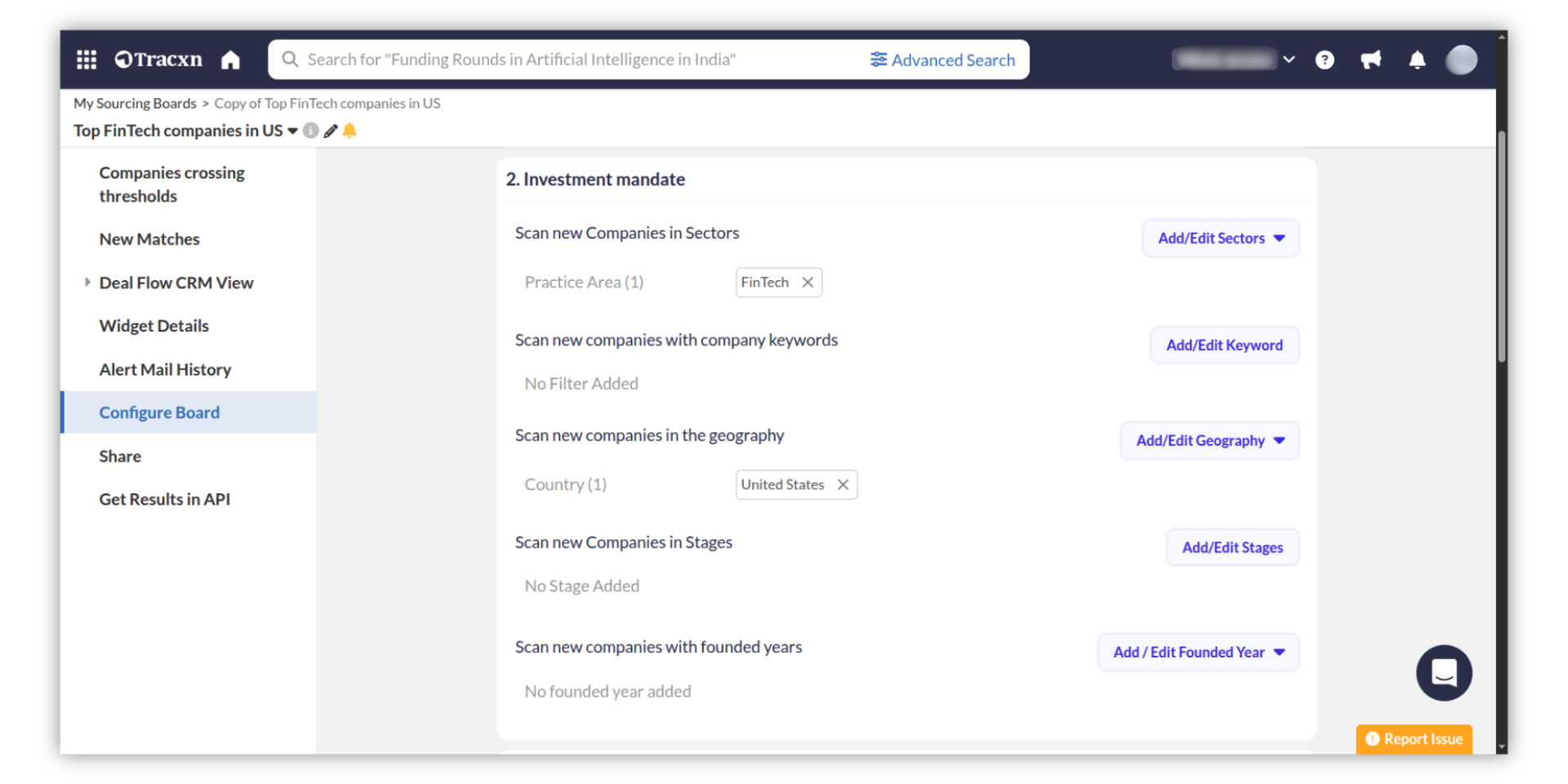Select Widget Details in sidebar

[x=154, y=326]
